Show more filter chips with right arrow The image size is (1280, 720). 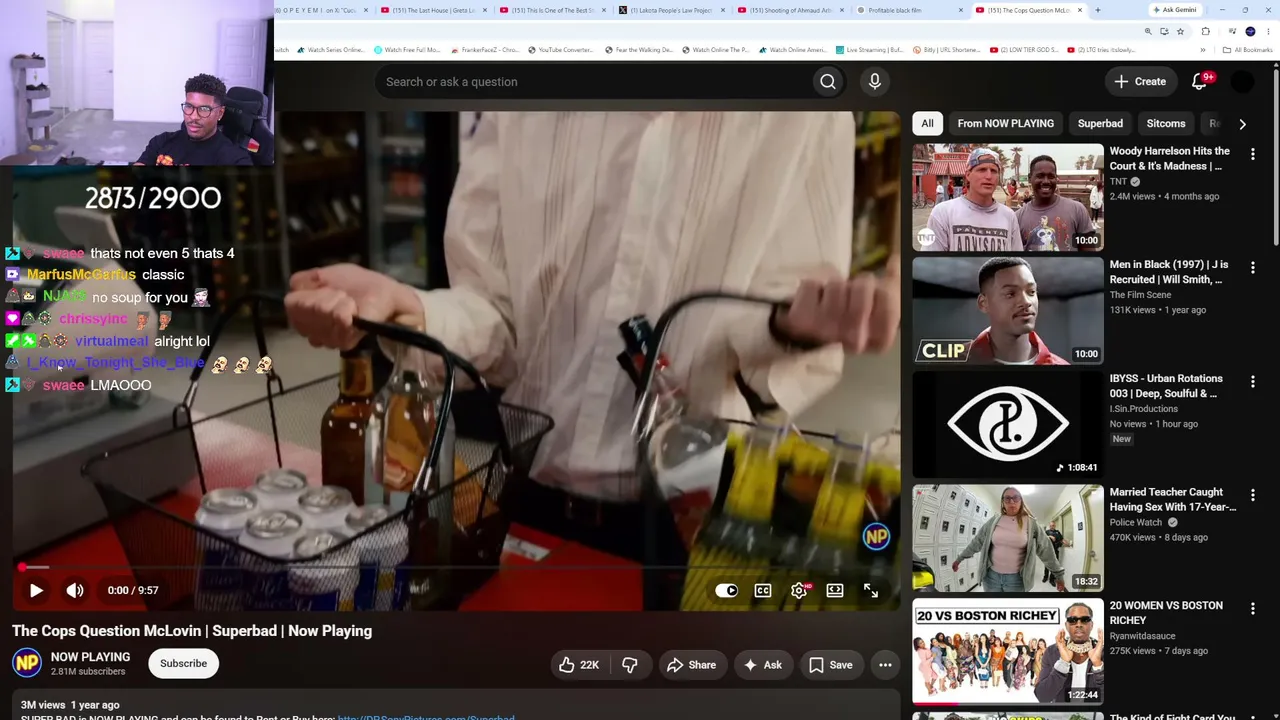(1242, 124)
